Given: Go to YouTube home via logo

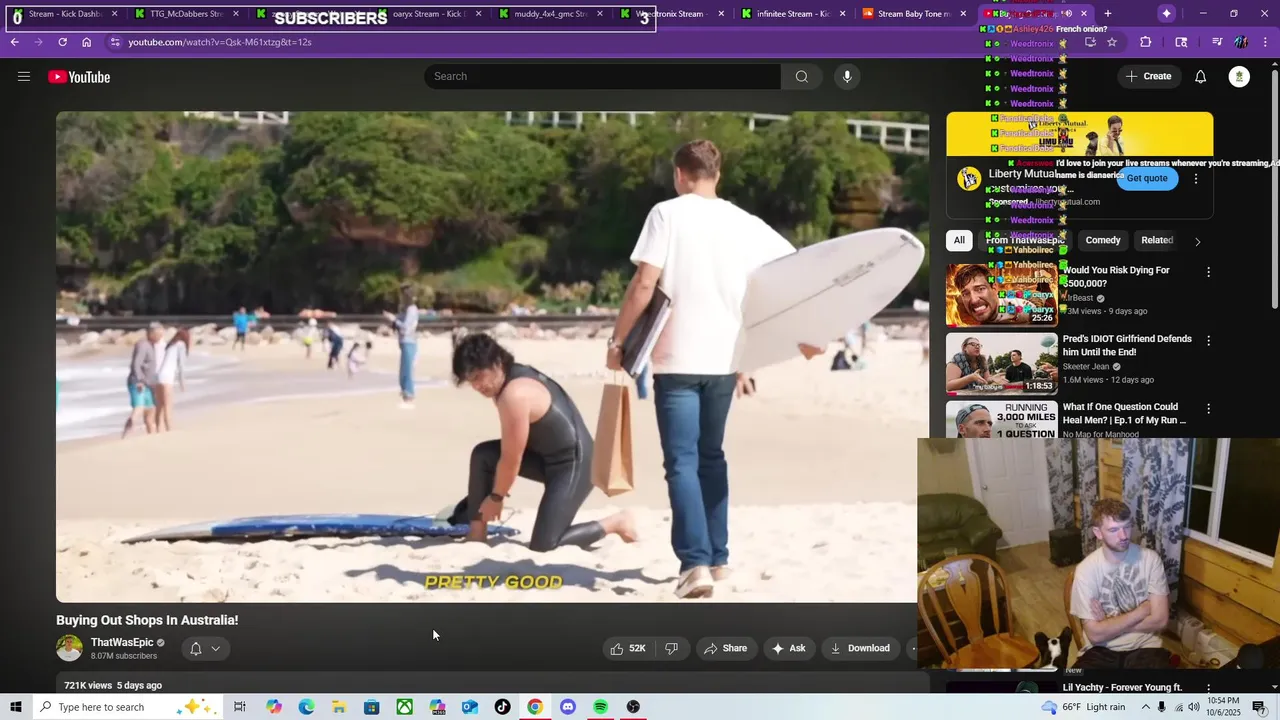Looking at the screenshot, I should pyautogui.click(x=79, y=77).
